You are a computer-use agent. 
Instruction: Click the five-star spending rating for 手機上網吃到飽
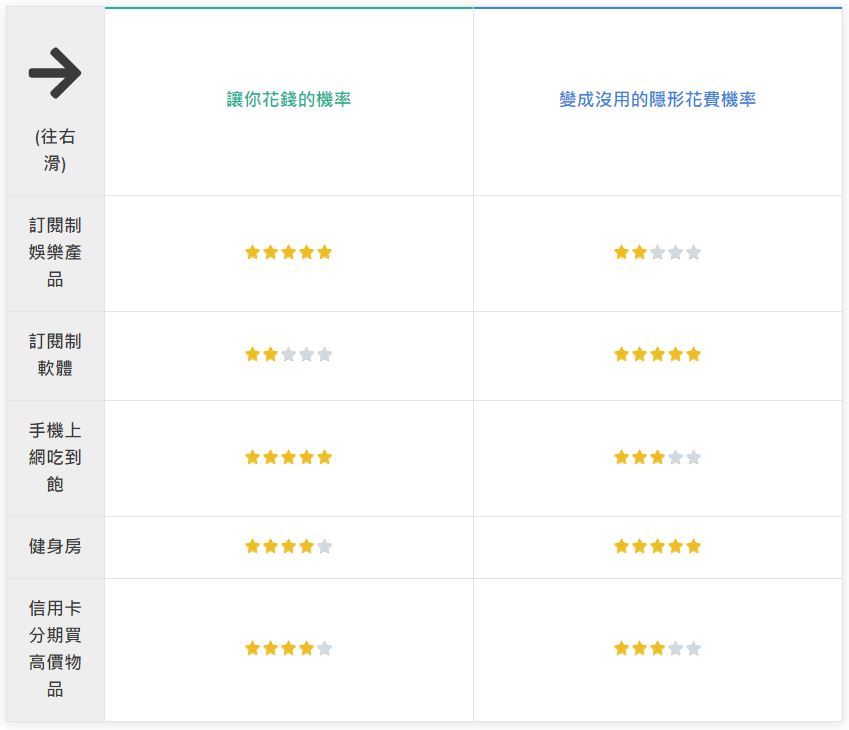(289, 458)
